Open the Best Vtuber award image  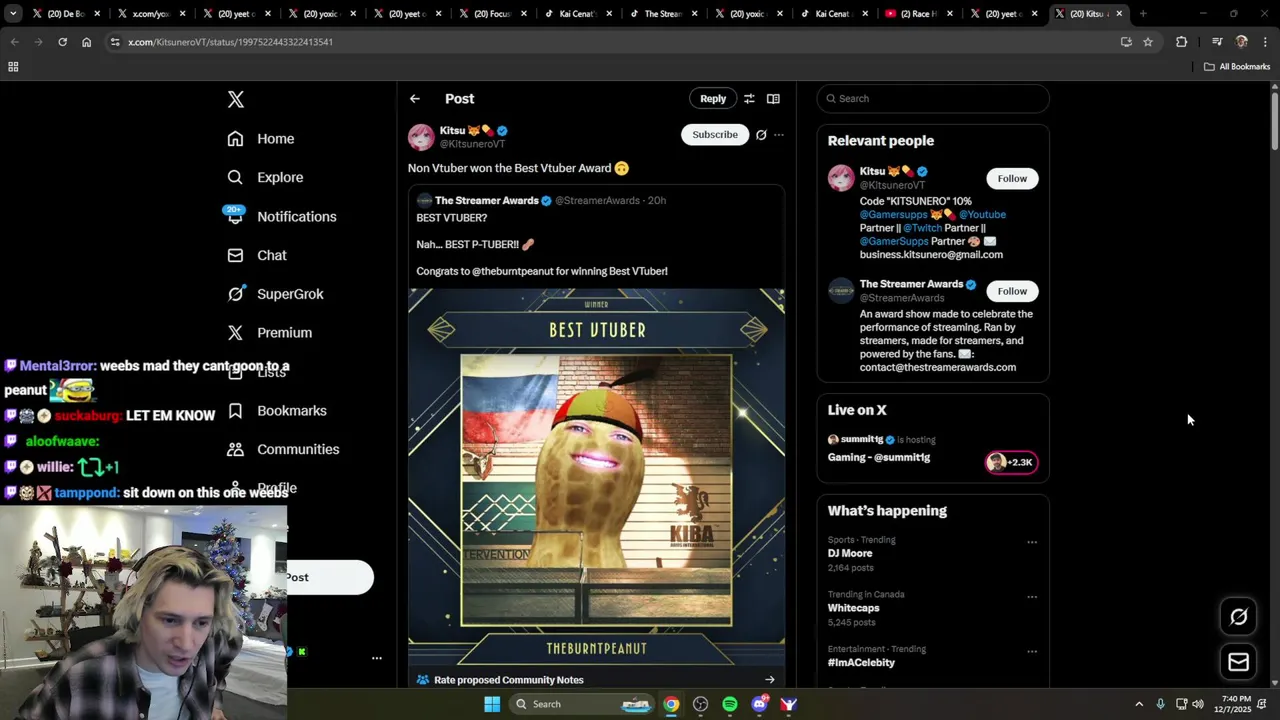coord(596,478)
